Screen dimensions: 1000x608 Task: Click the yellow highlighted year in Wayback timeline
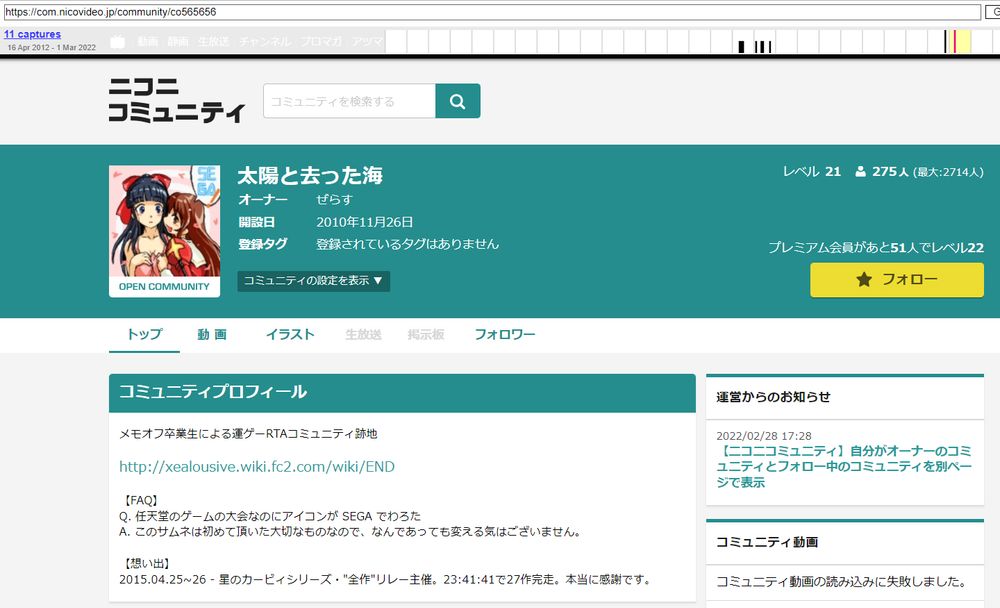click(961, 41)
